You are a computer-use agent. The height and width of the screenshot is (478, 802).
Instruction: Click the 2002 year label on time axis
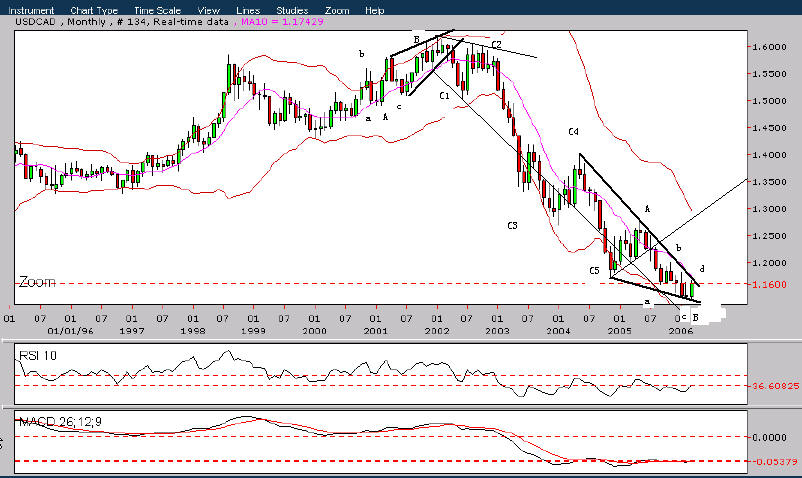tap(437, 331)
